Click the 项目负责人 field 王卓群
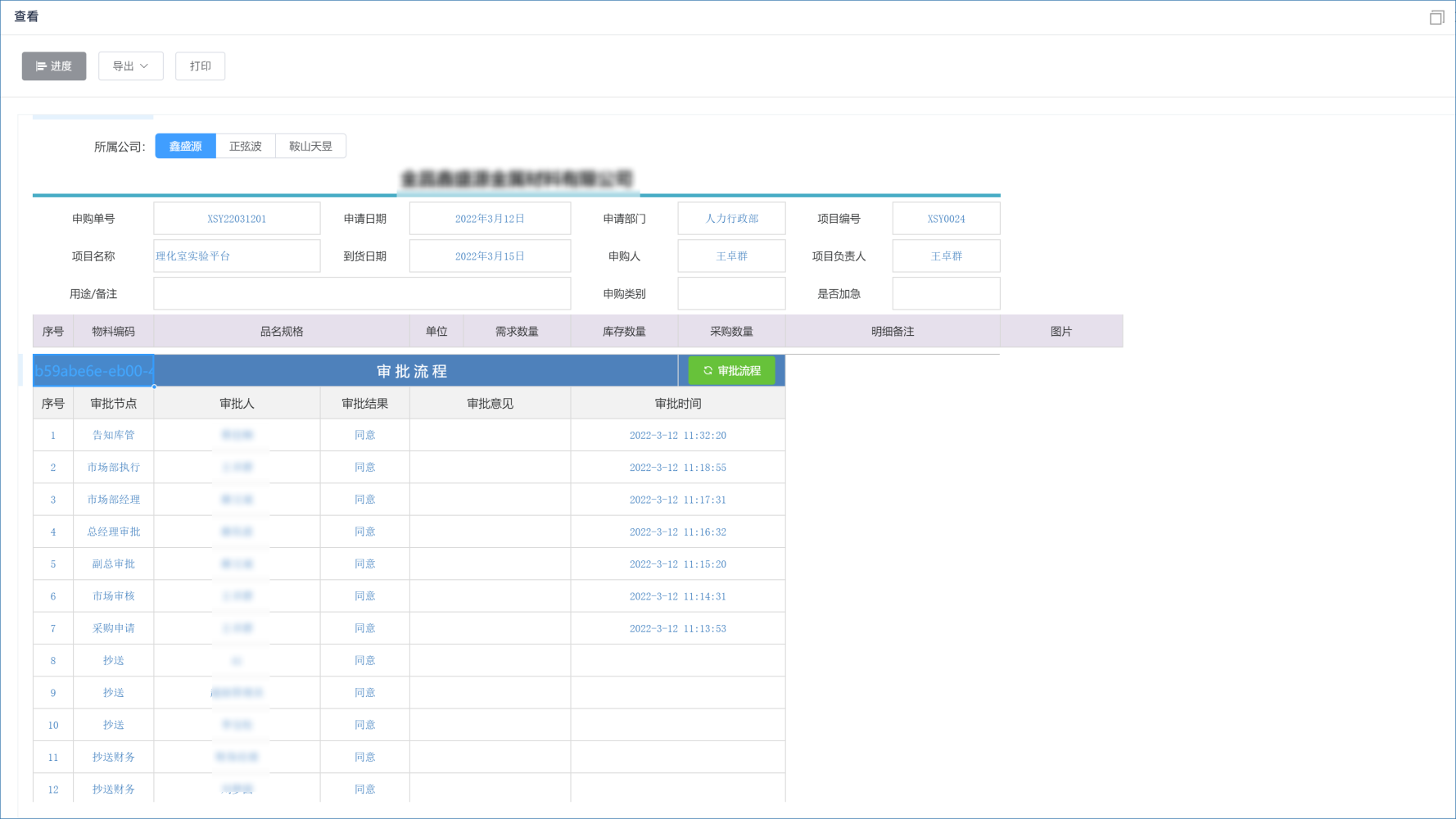This screenshot has width=1456, height=819. click(946, 256)
